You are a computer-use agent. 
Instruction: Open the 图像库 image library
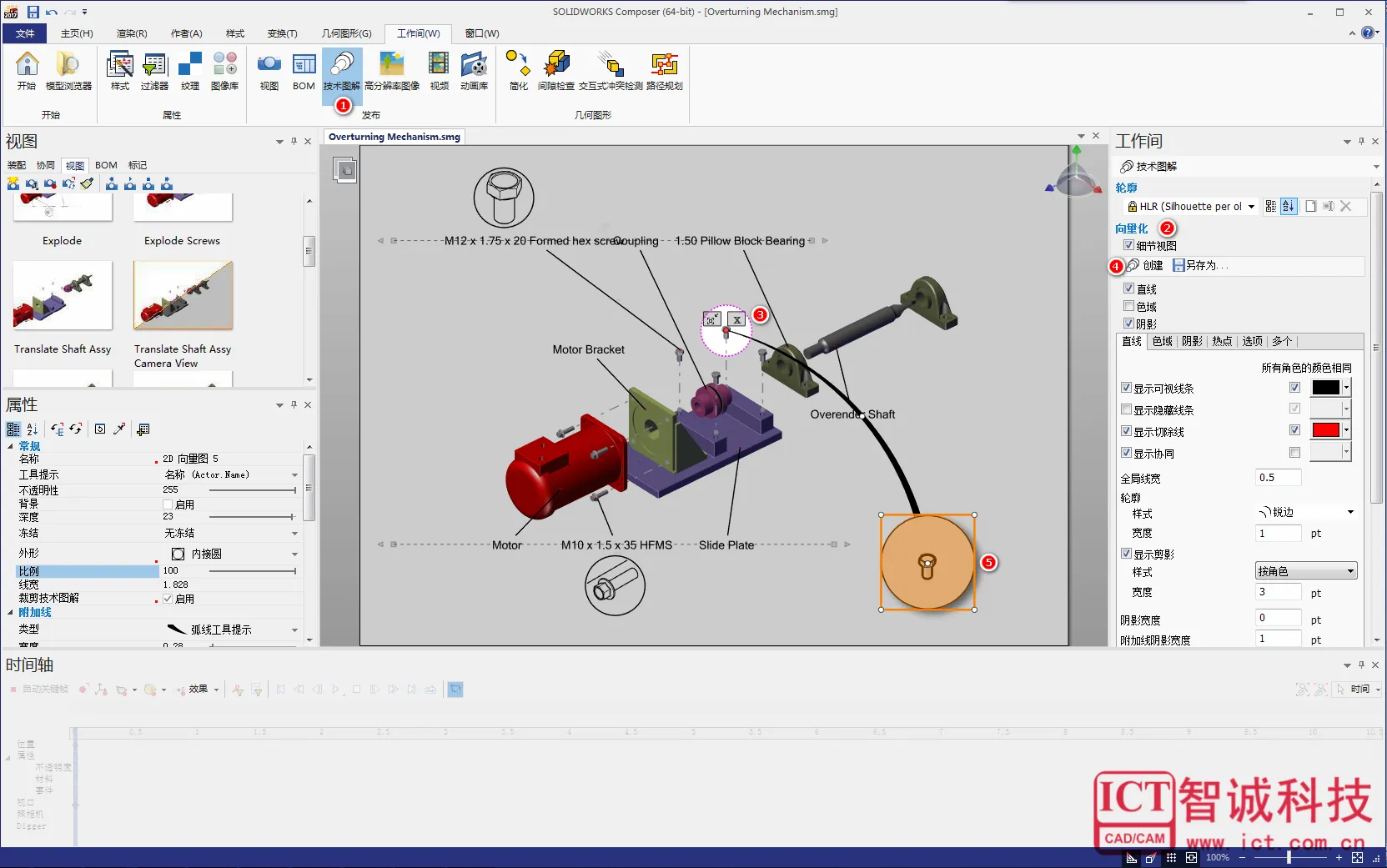coord(225,70)
